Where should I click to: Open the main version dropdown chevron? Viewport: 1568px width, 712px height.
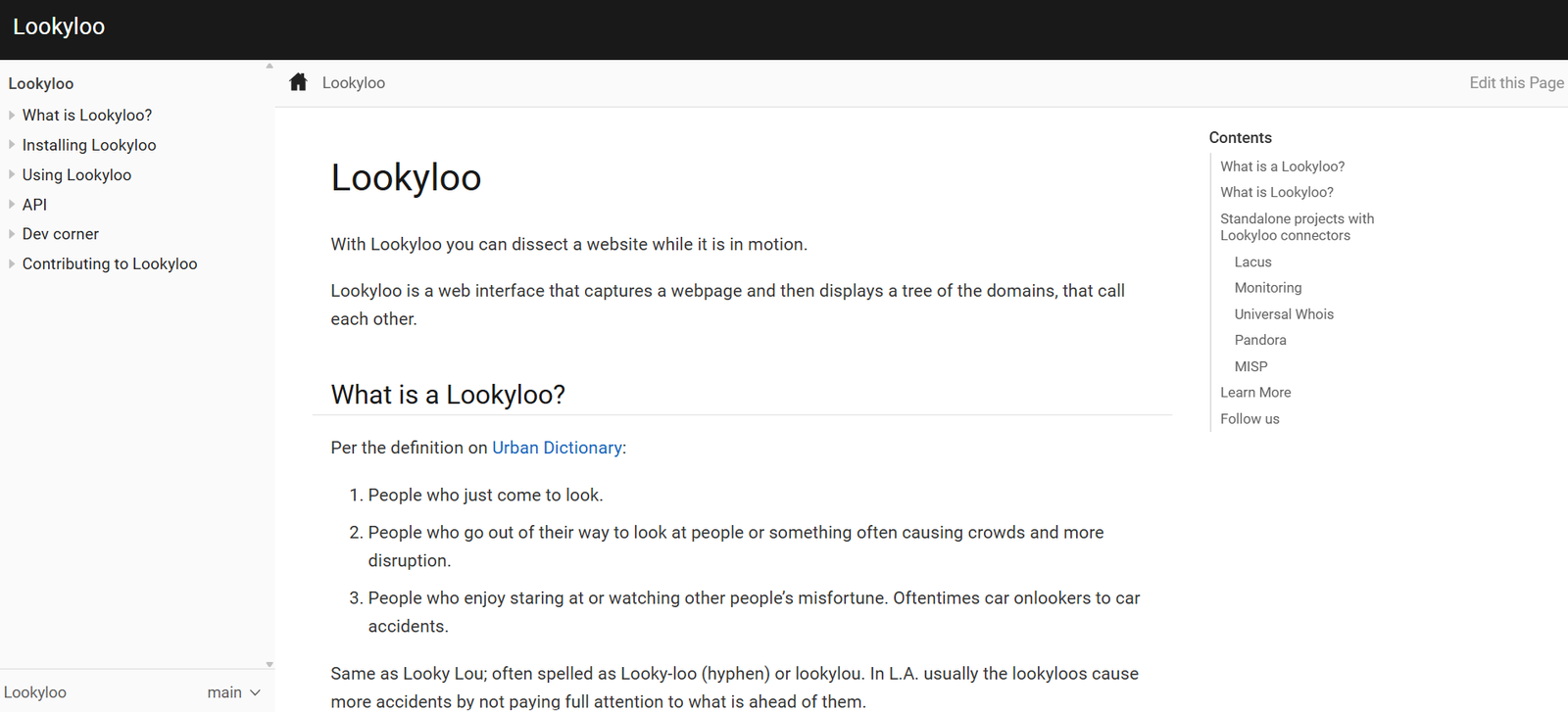coord(256,692)
